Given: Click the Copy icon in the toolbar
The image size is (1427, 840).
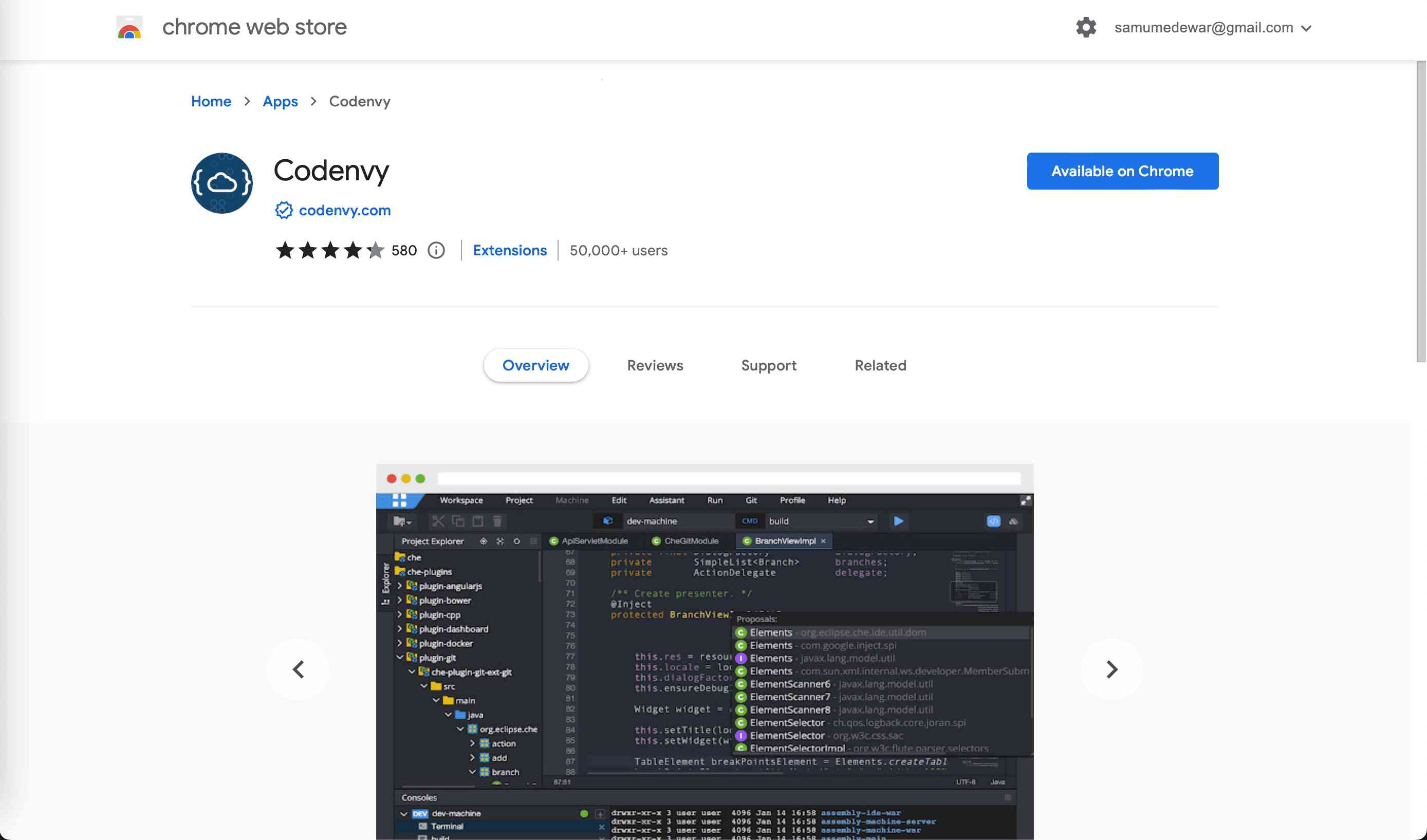Looking at the screenshot, I should point(459,521).
